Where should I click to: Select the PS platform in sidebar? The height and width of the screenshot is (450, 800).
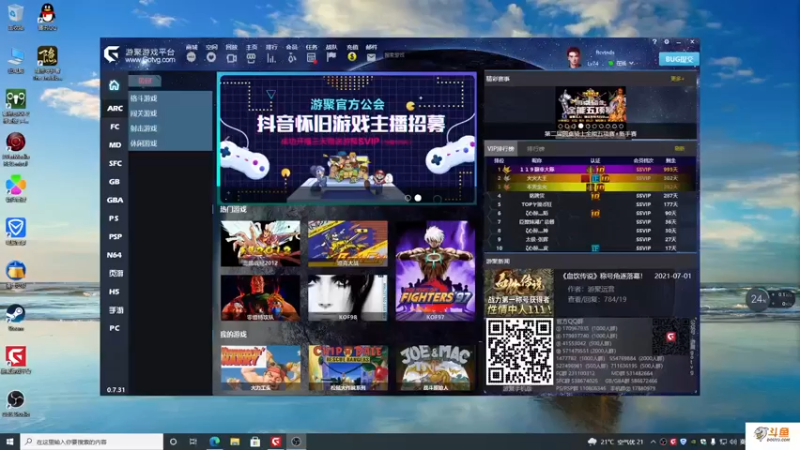pyautogui.click(x=114, y=218)
